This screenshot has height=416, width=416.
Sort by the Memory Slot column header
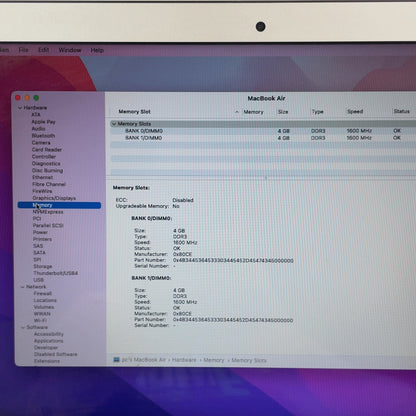click(x=134, y=112)
